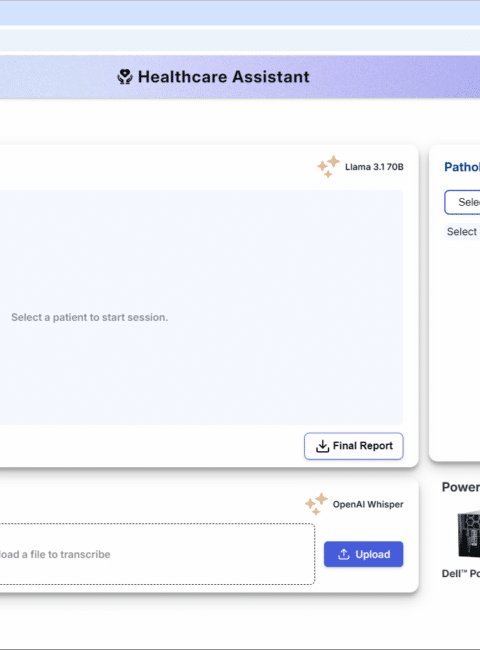Click 'Select a patient to start session.' text

click(x=90, y=318)
